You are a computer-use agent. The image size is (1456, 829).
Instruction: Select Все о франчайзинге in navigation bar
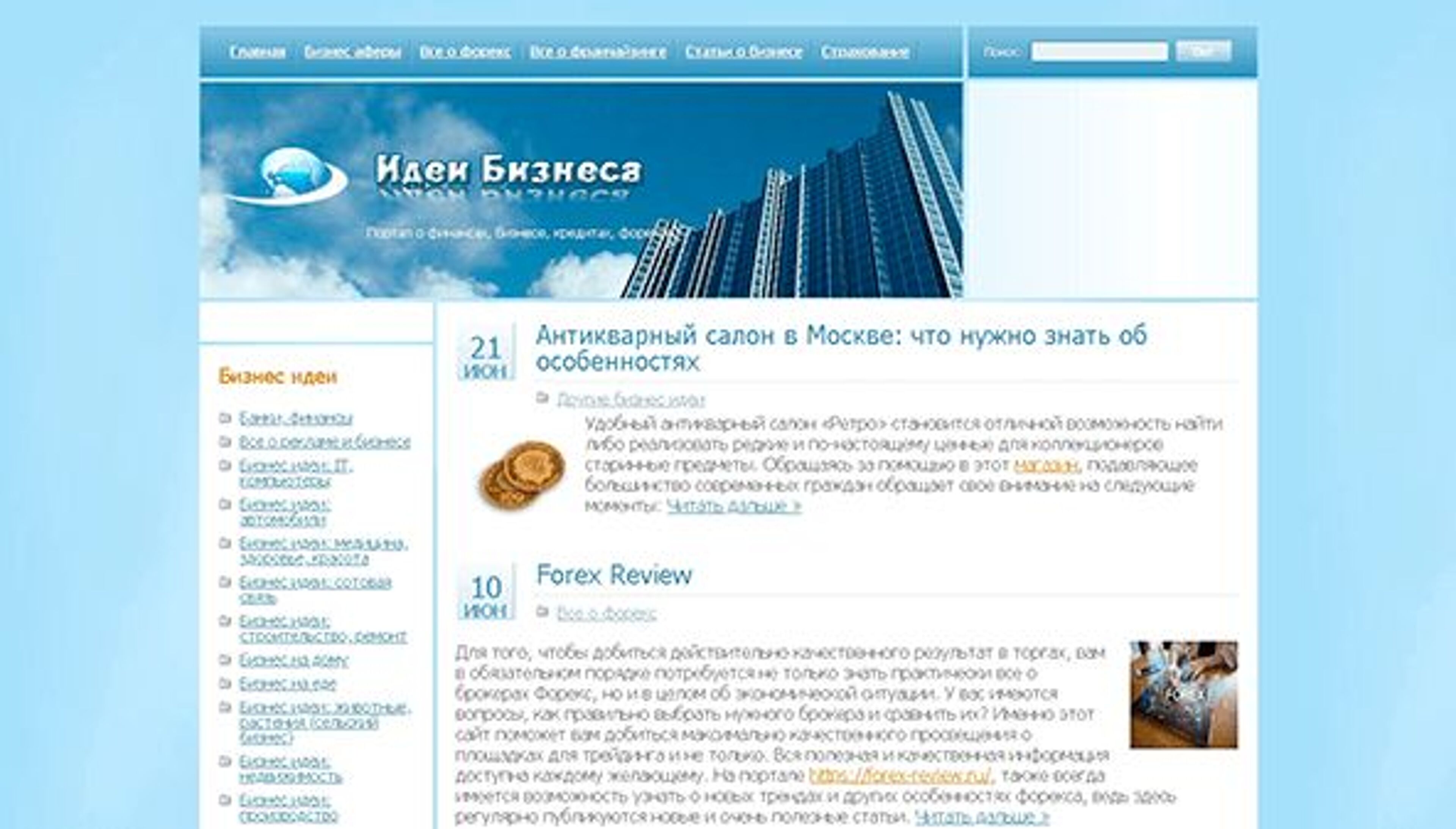598,52
